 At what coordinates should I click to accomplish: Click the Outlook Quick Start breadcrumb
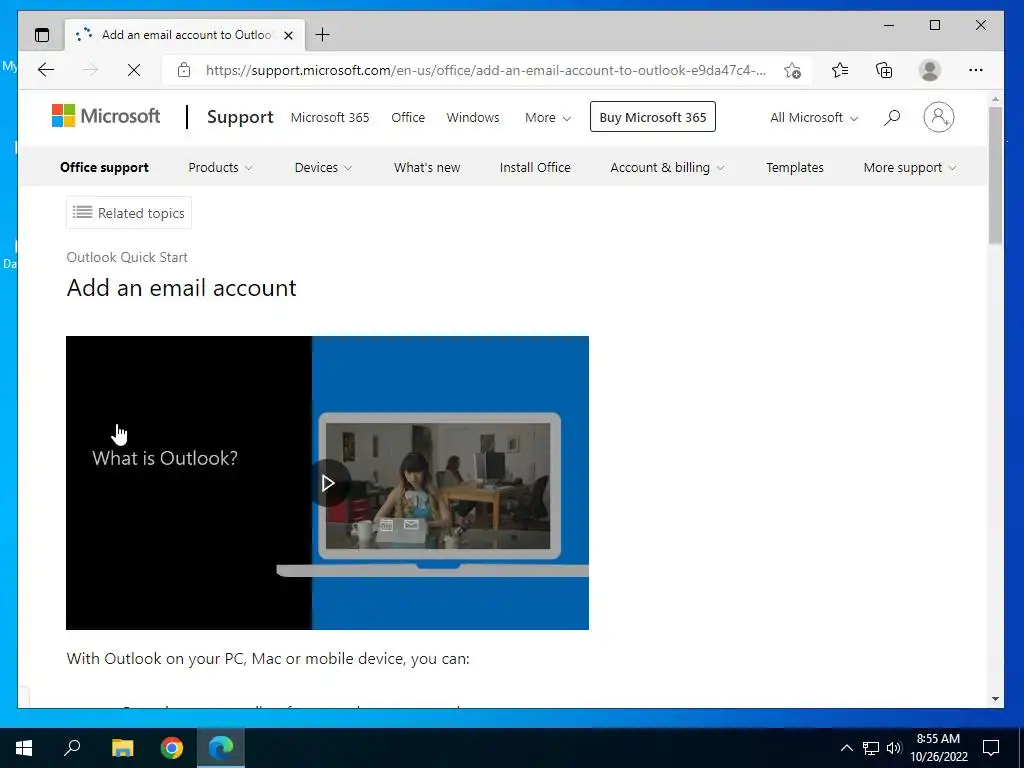point(127,257)
